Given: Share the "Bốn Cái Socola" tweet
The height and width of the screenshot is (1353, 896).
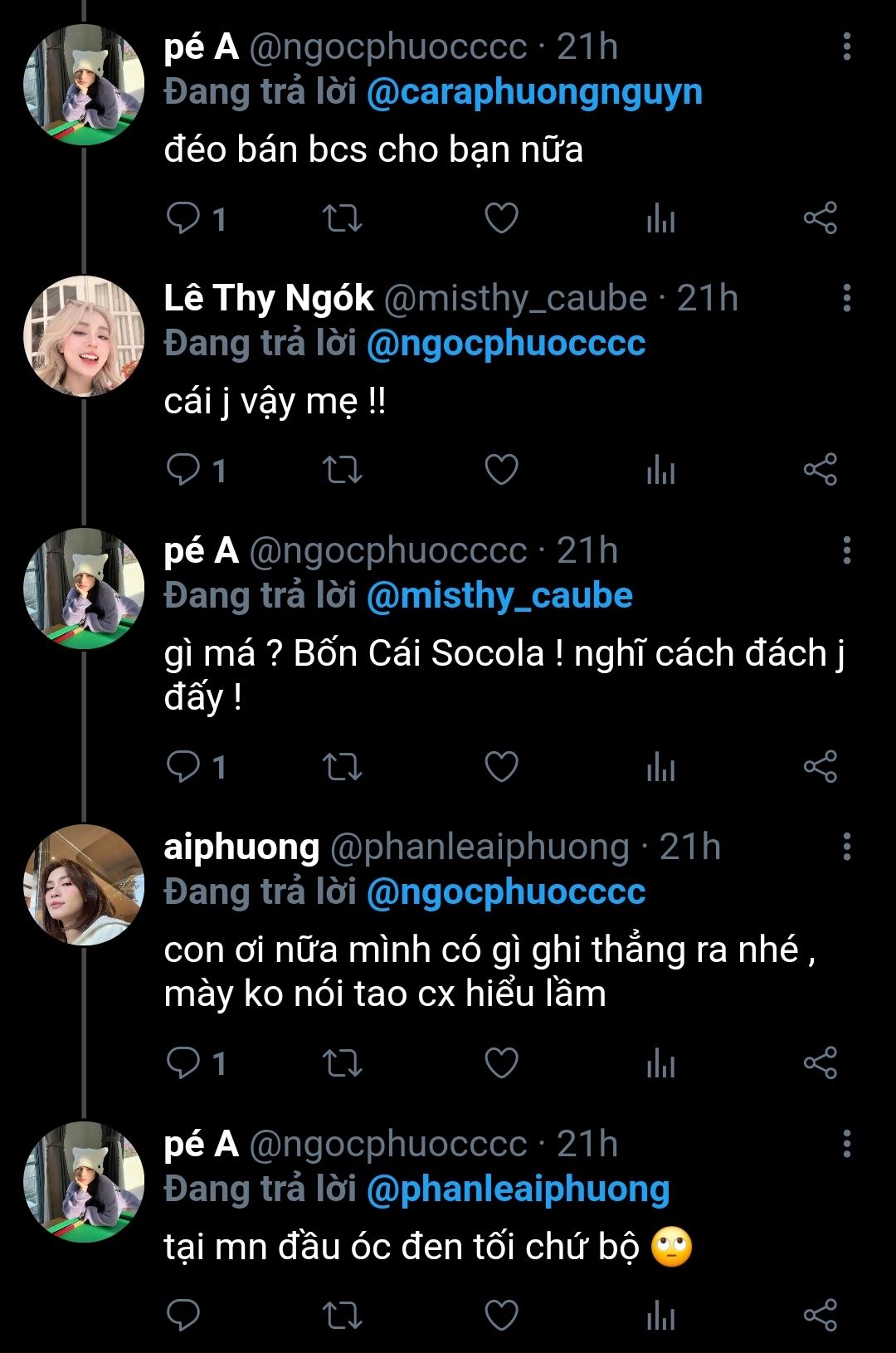Looking at the screenshot, I should tap(820, 766).
